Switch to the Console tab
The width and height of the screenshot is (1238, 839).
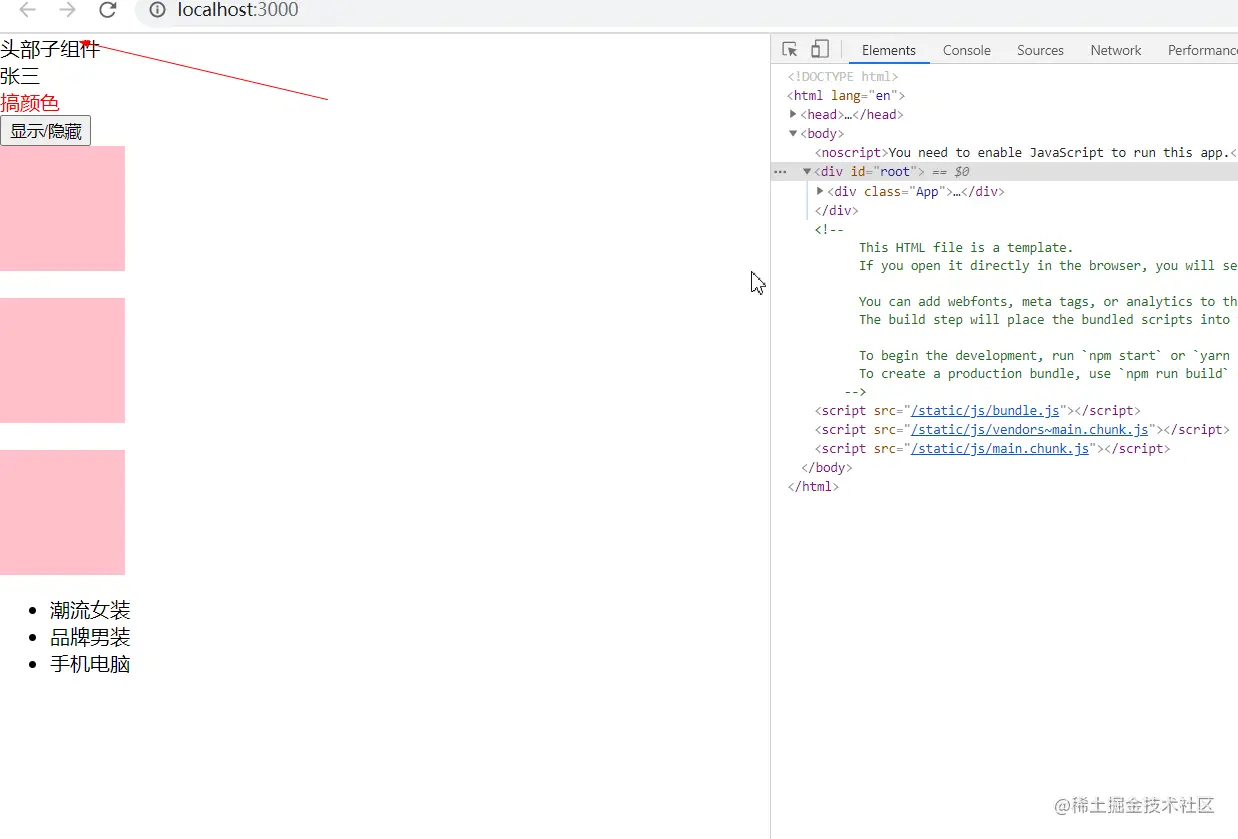click(x=967, y=50)
